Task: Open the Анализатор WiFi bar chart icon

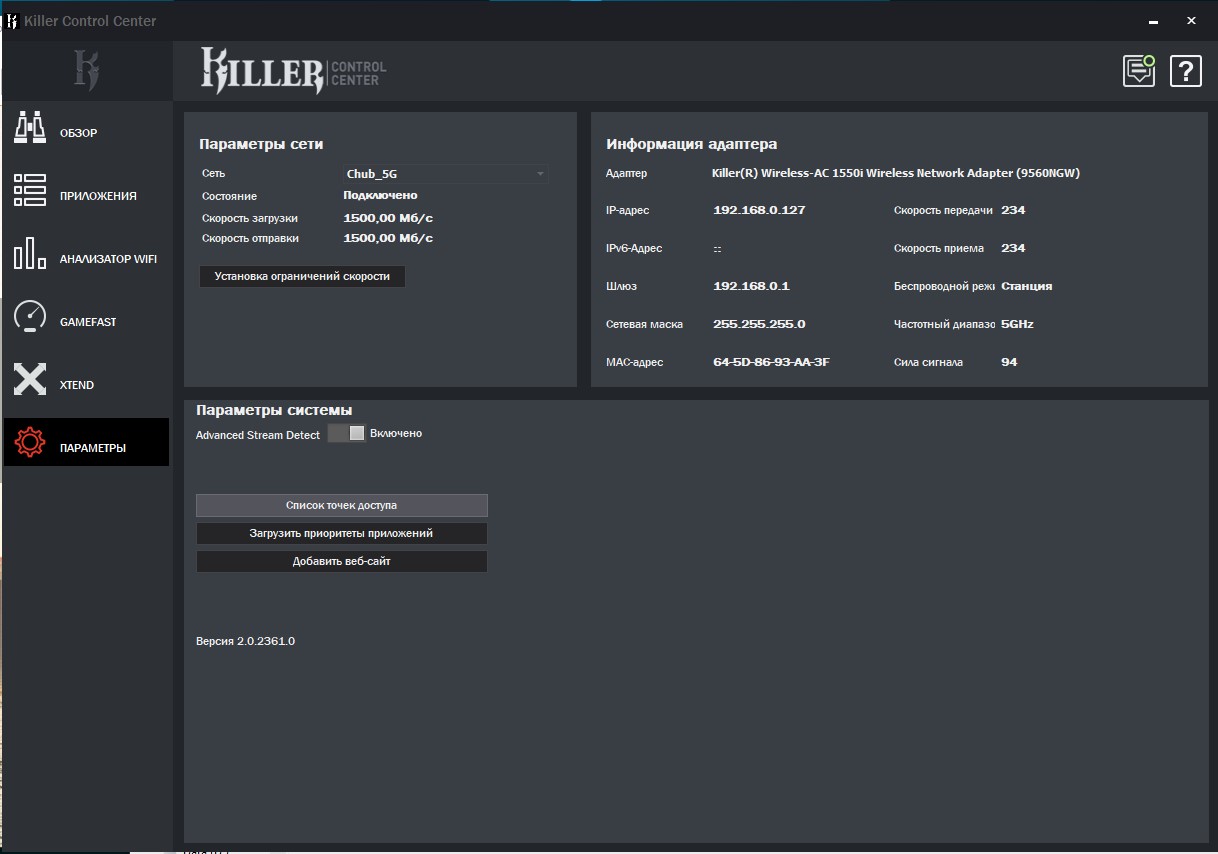Action: (30, 253)
